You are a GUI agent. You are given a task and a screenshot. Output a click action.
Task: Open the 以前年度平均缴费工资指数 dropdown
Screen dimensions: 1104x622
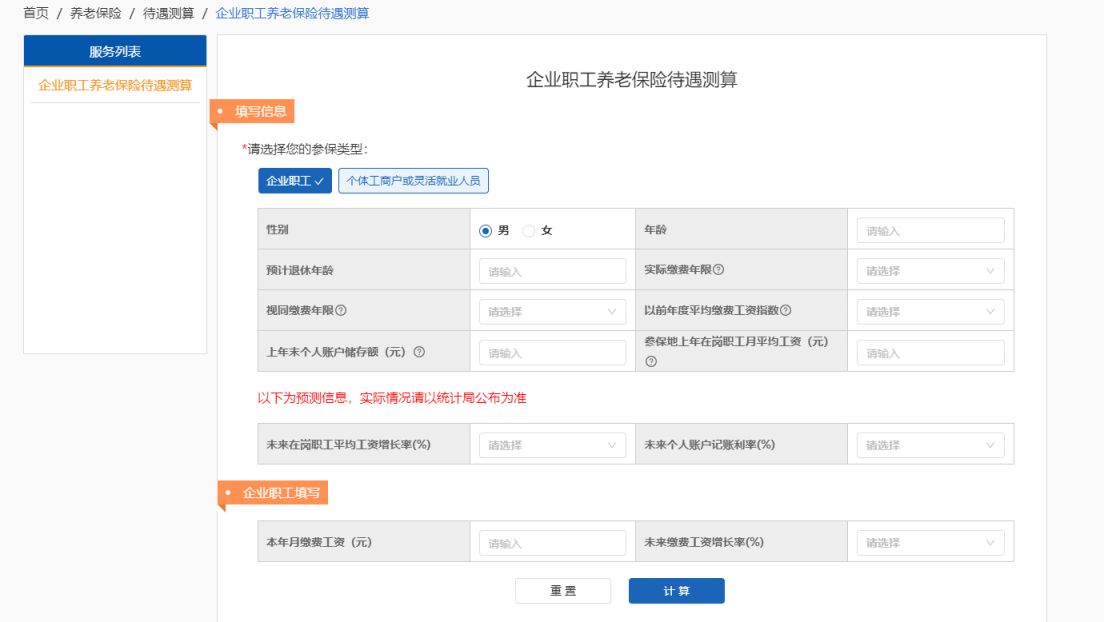coord(928,311)
